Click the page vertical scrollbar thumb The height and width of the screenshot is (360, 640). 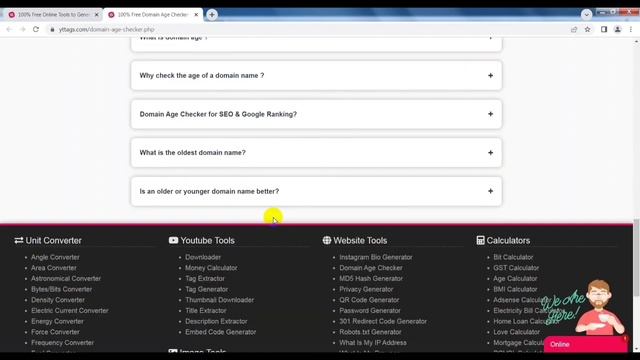tap(636, 257)
